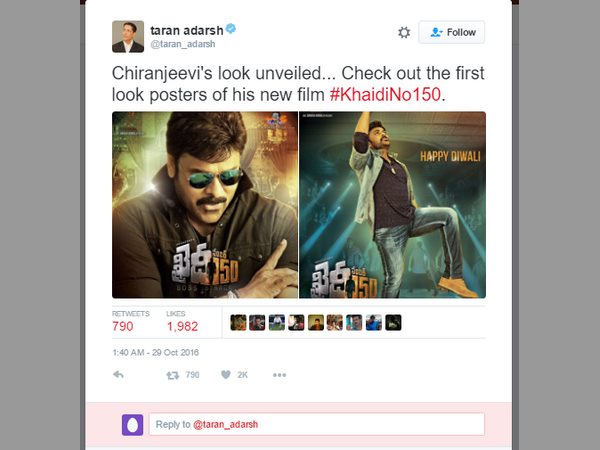The width and height of the screenshot is (600, 450).
Task: Open the Happy Diwali poster image
Action: point(392,205)
